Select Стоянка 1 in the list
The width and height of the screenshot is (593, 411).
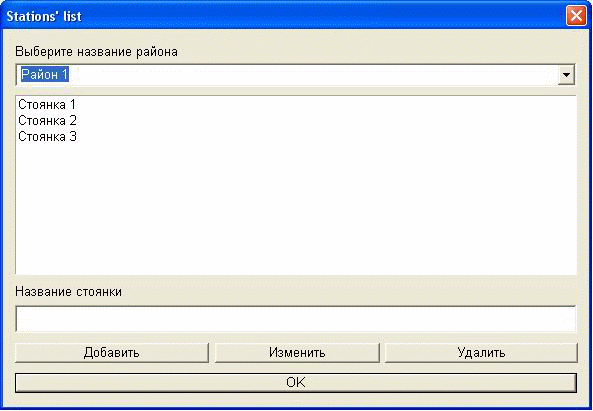click(47, 104)
